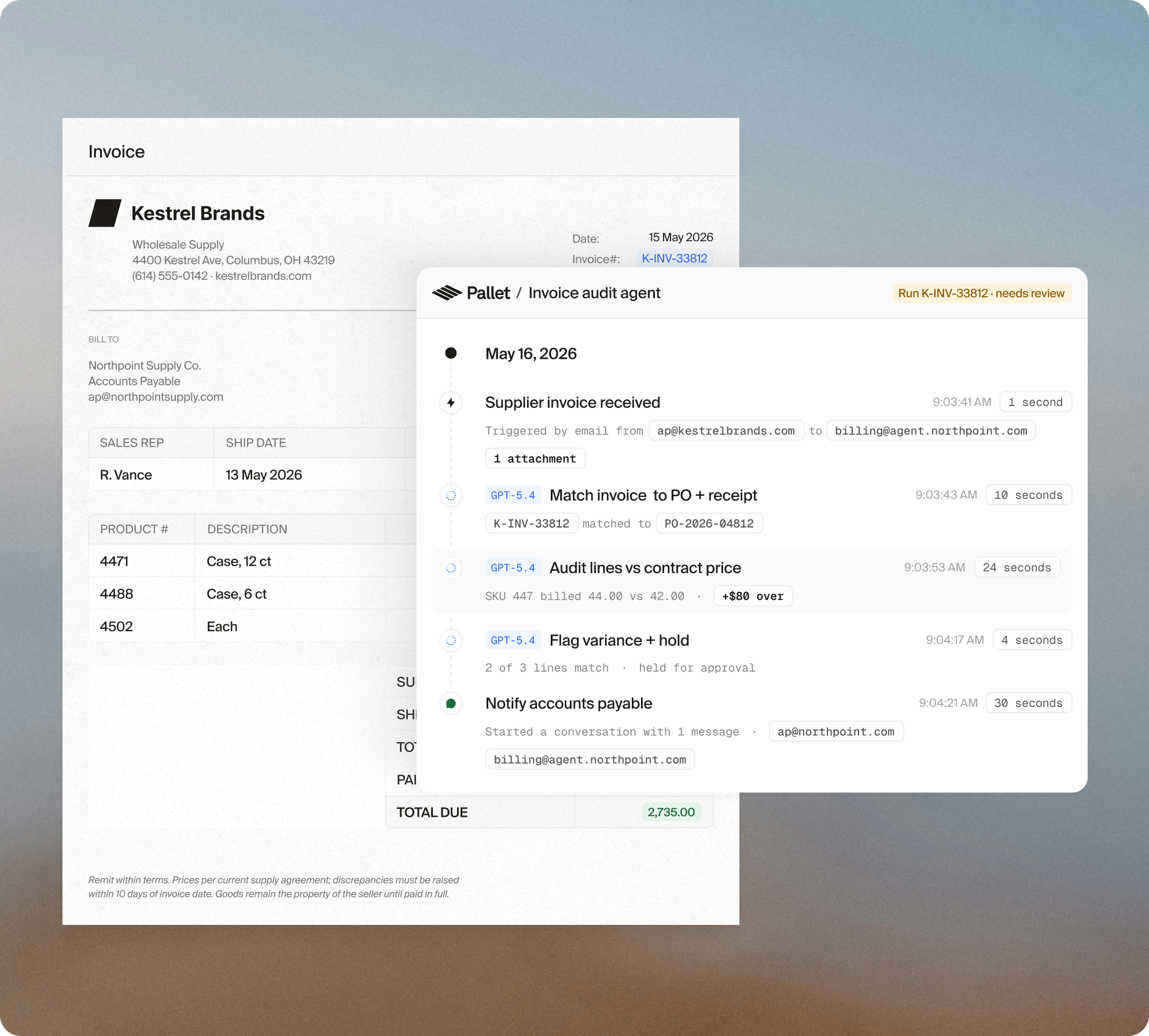The width and height of the screenshot is (1149, 1036).
Task: Open the Notify accounts payable step
Action: [569, 704]
